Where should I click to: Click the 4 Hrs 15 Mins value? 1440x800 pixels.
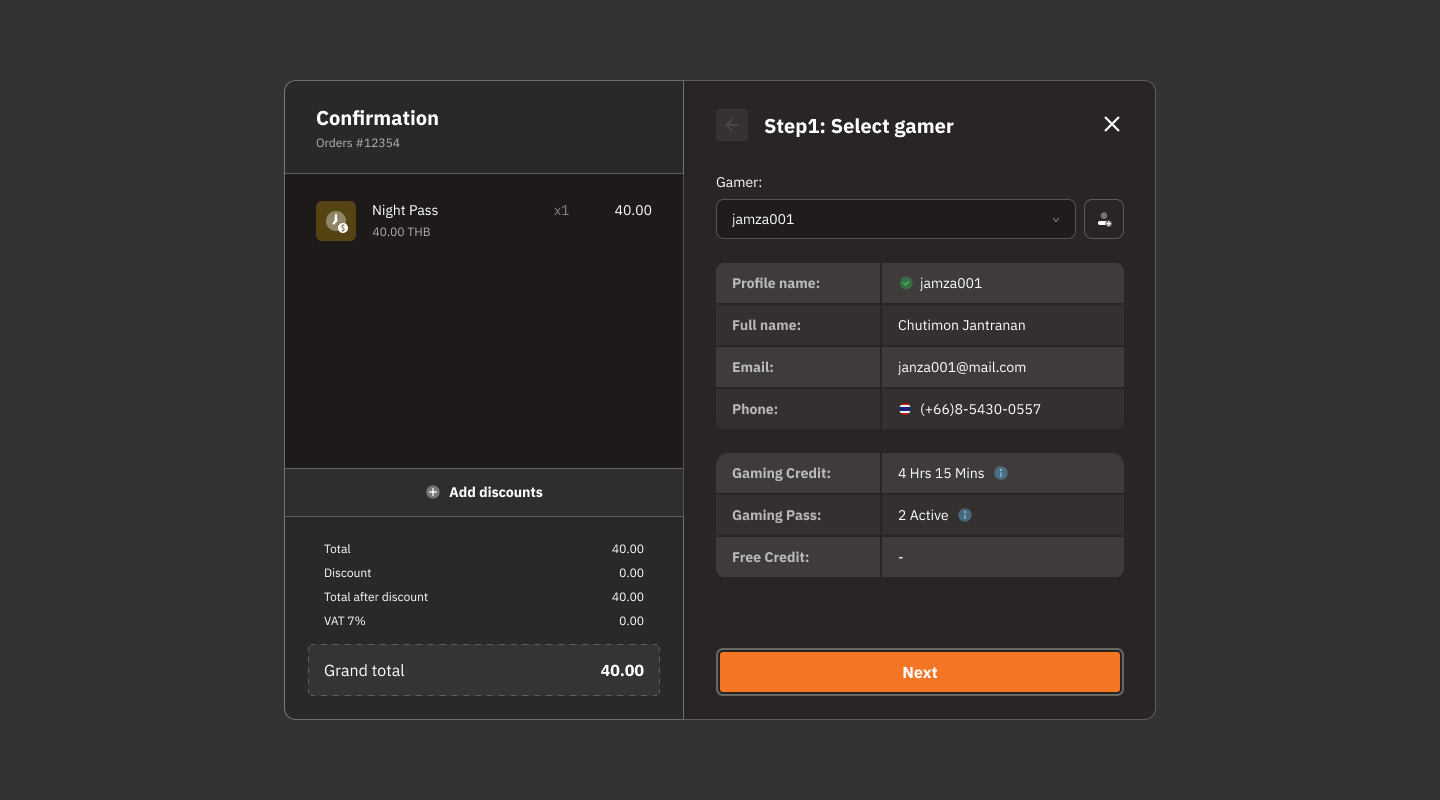tap(941, 473)
